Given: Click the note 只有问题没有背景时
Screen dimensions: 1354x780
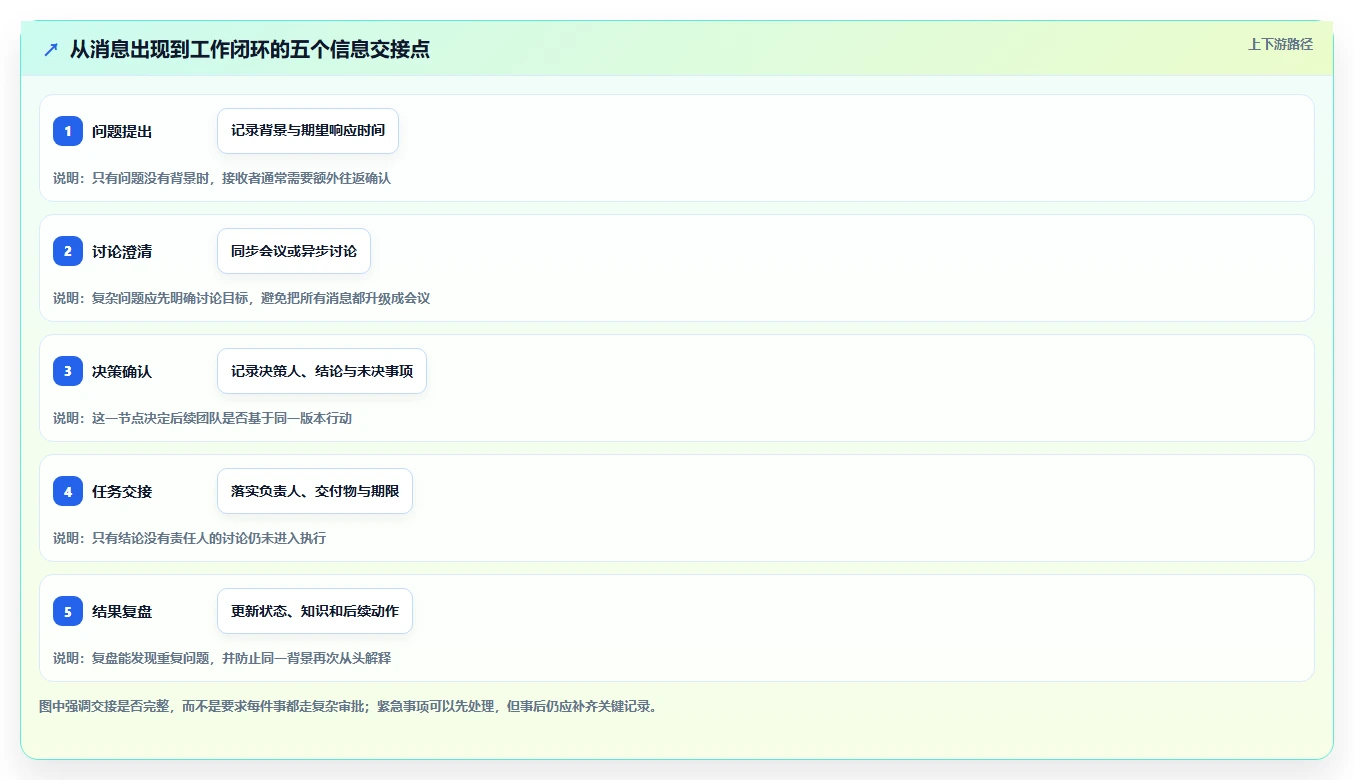Looking at the screenshot, I should [151, 178].
